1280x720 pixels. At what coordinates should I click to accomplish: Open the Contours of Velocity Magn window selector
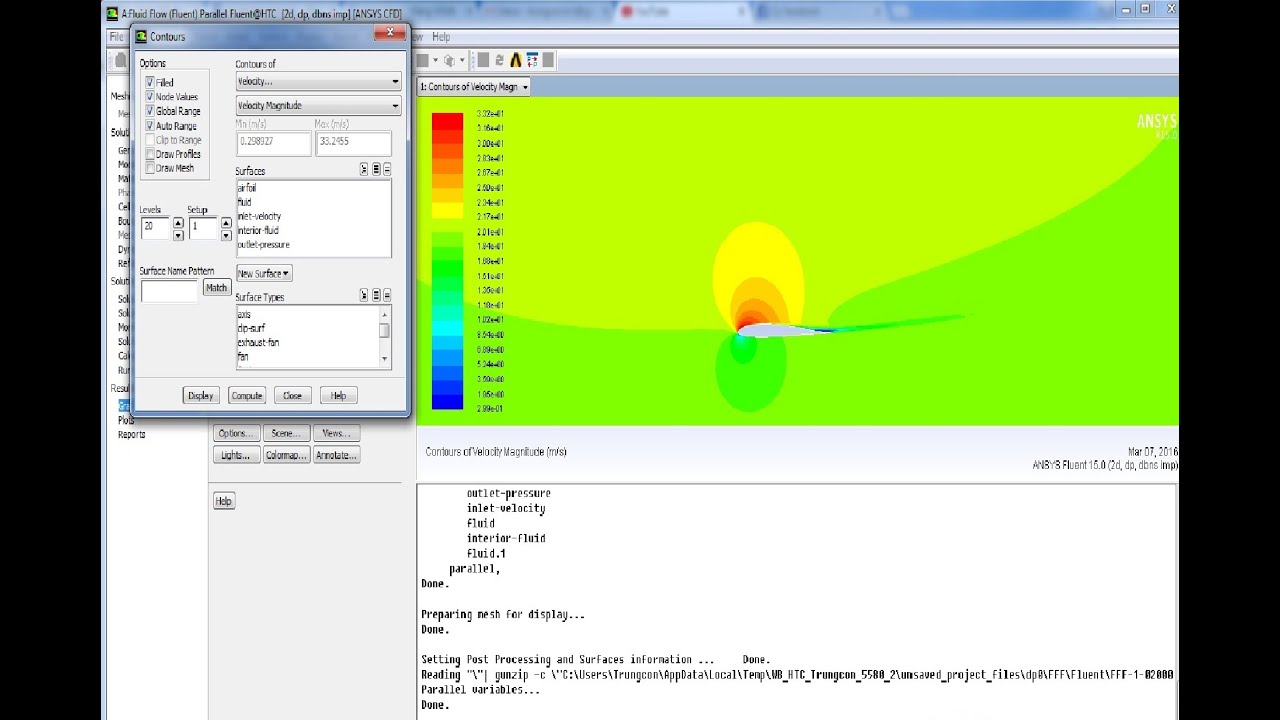474,87
